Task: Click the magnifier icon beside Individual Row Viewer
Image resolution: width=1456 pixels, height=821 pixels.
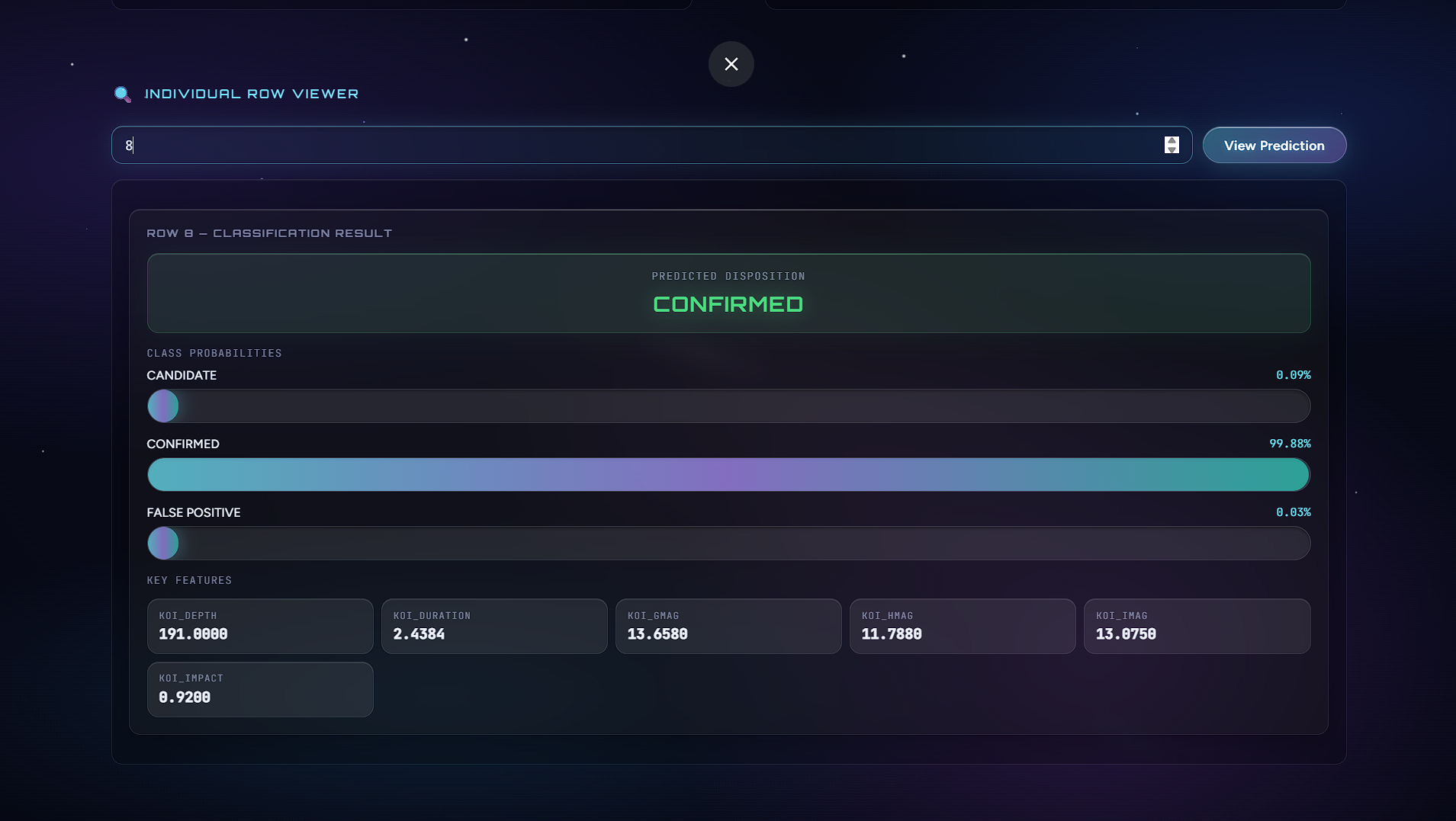Action: 122,94
